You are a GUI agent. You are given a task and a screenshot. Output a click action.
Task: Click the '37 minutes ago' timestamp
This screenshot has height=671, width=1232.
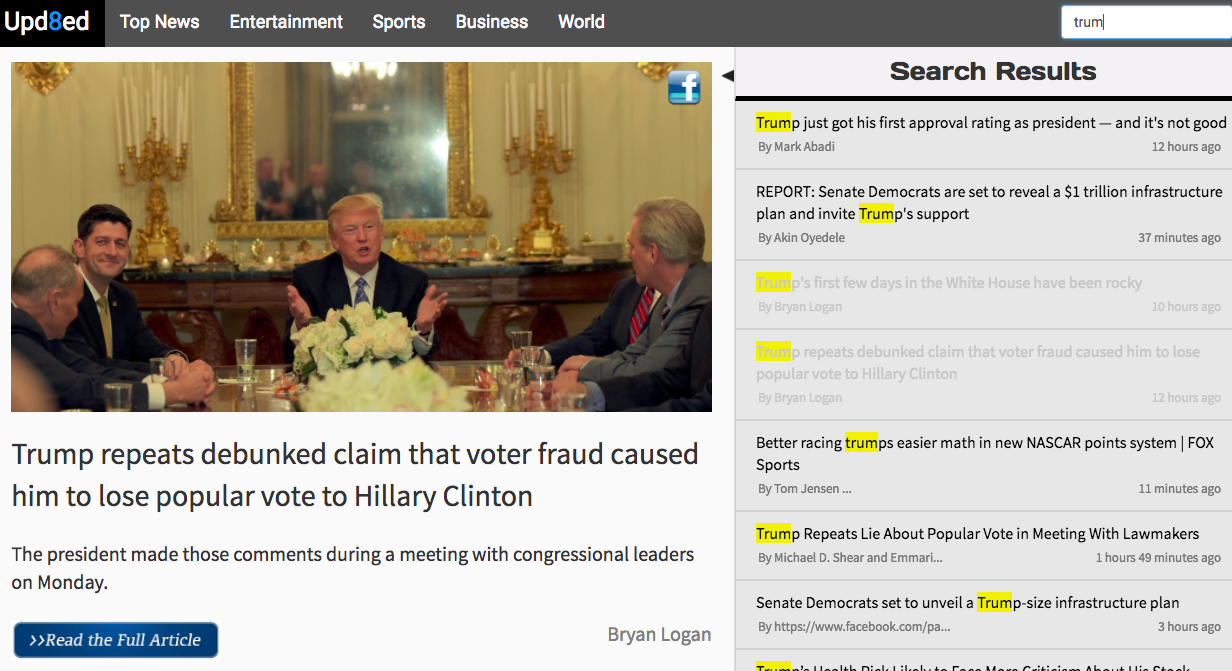point(1179,238)
